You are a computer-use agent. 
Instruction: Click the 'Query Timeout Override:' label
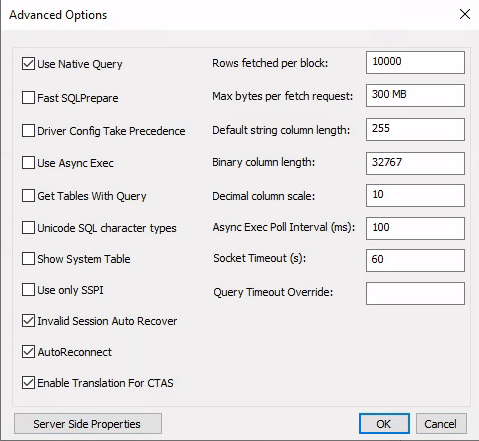click(x=273, y=292)
